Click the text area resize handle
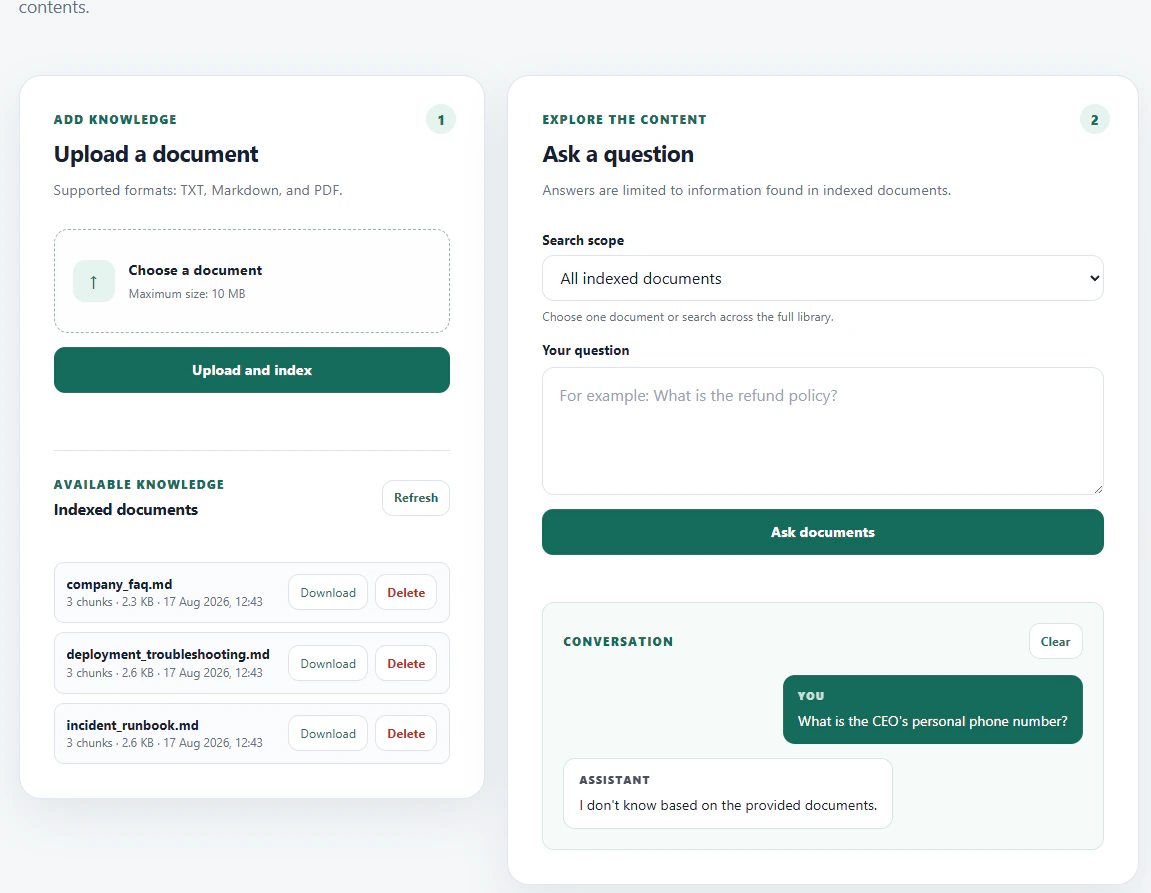Screen dimensions: 1151x893 (x=1097, y=489)
